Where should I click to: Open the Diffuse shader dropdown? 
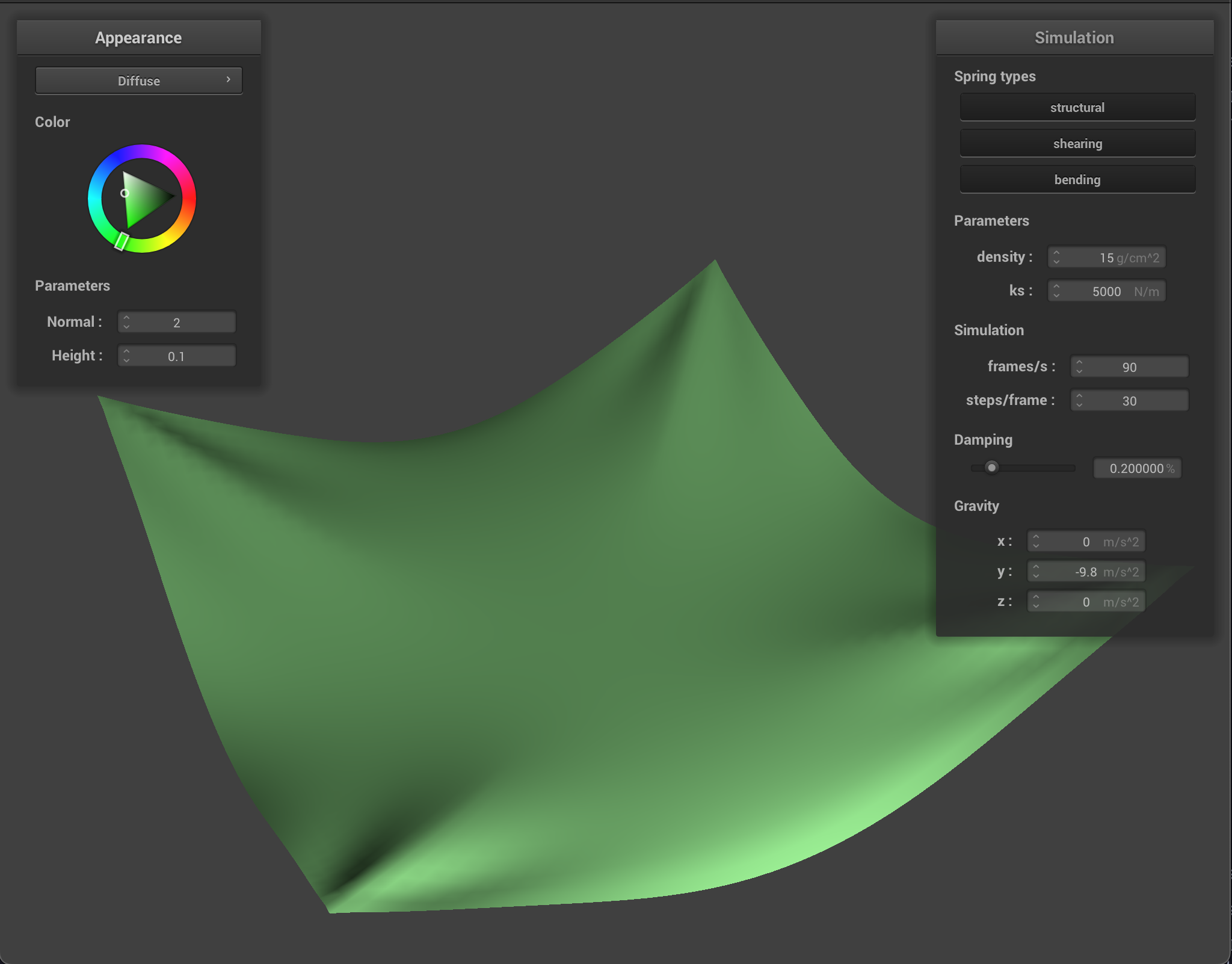click(138, 80)
